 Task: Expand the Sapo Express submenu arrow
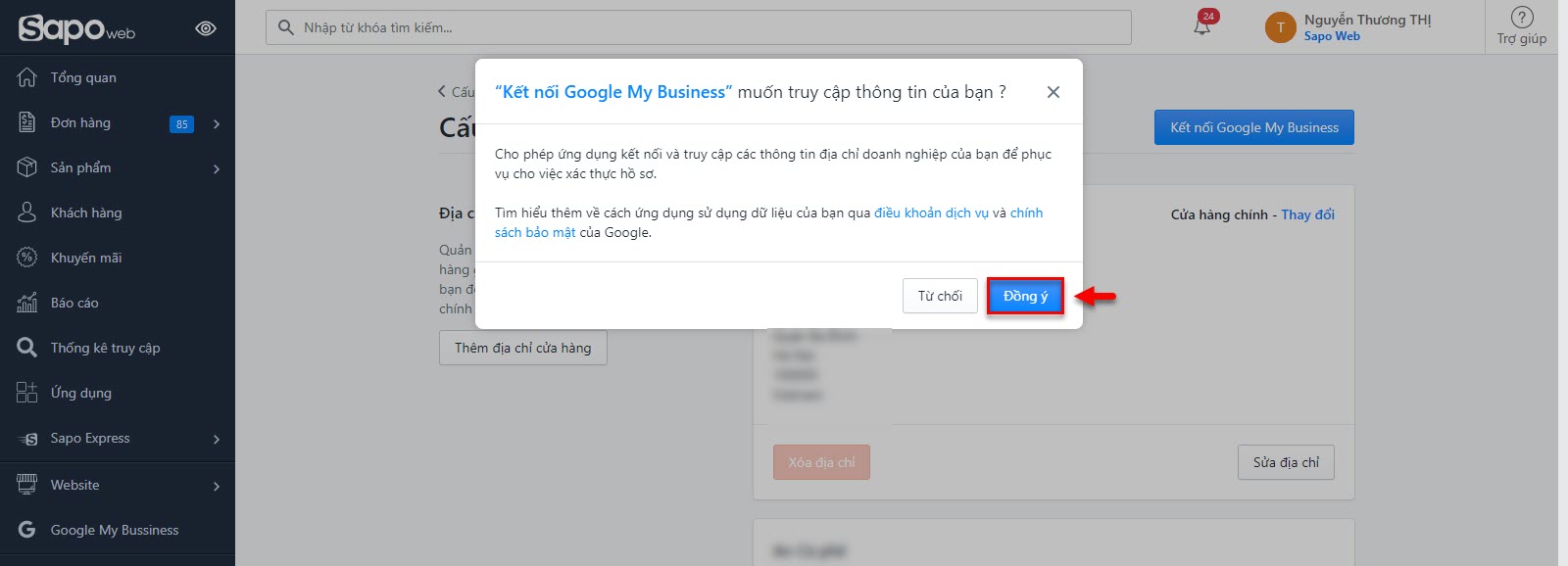pos(217,440)
